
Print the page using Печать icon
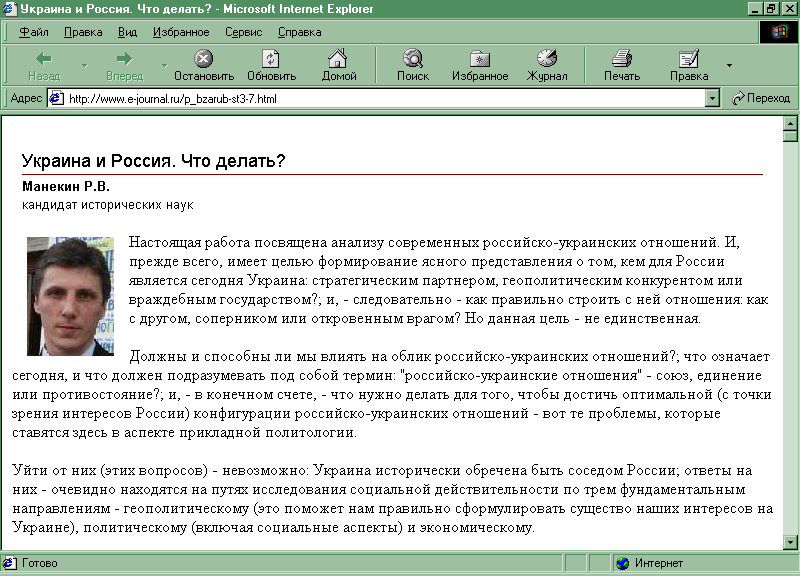(622, 59)
